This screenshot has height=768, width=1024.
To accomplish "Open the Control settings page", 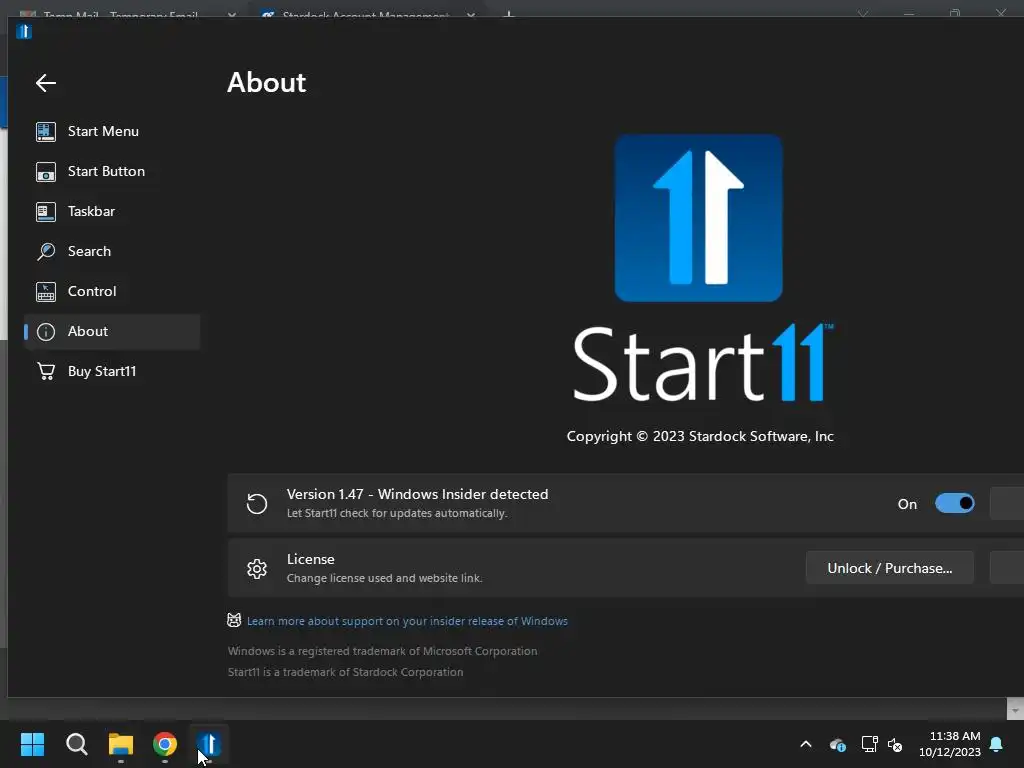I will point(112,291).
